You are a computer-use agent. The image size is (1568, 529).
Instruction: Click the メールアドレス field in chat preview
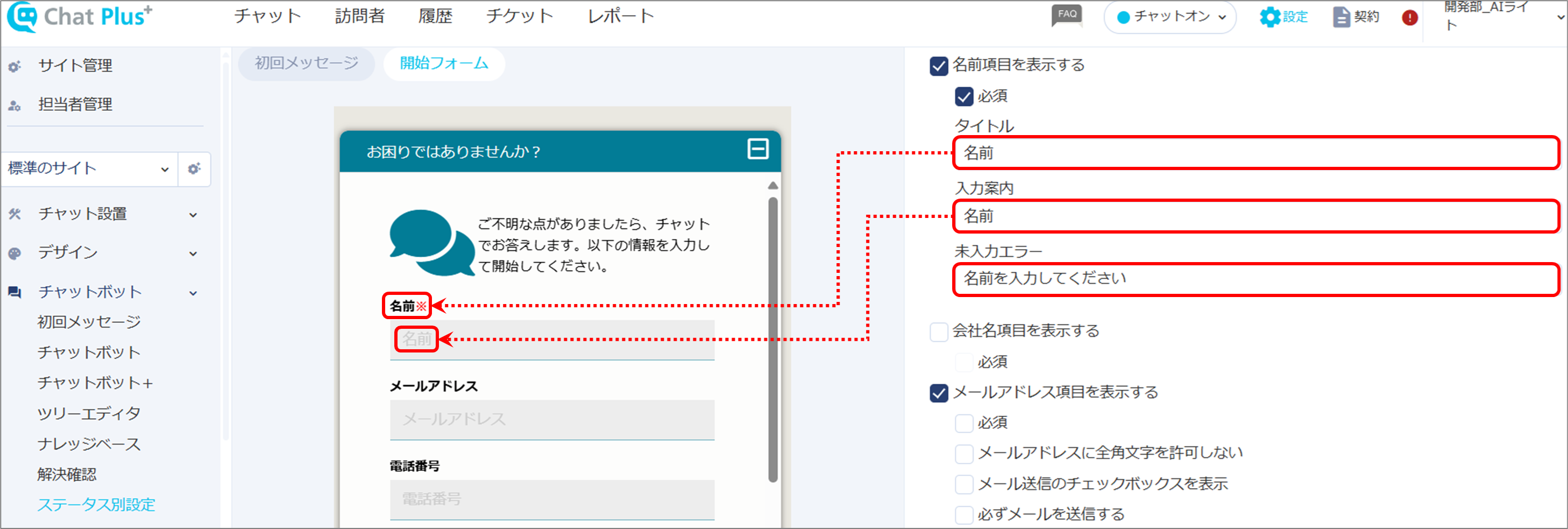[x=552, y=419]
